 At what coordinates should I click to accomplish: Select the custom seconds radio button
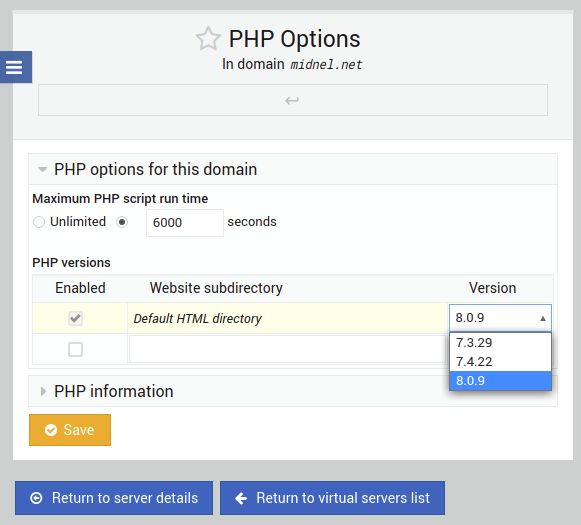122,222
